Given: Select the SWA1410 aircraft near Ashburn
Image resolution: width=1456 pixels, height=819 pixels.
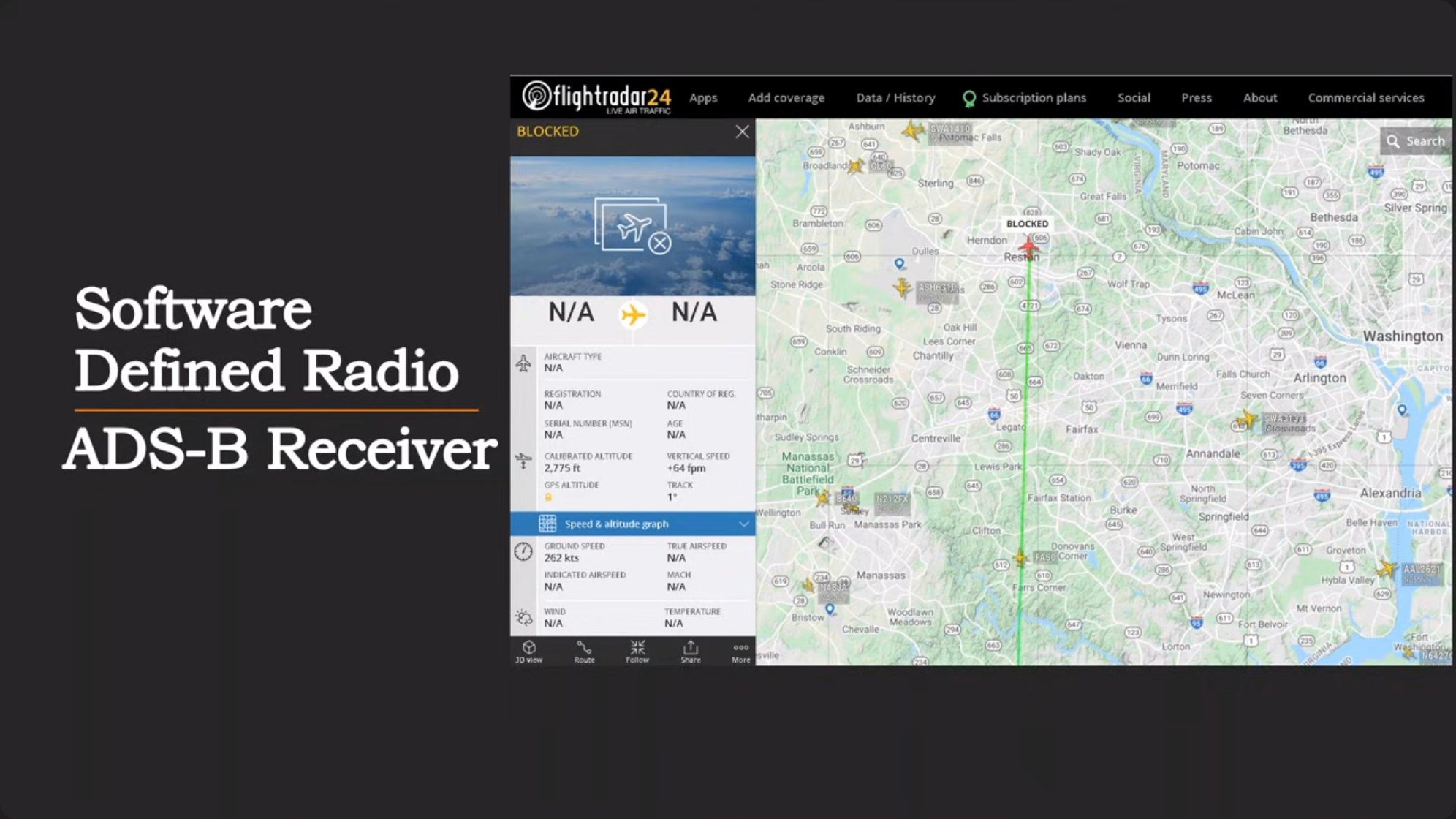Looking at the screenshot, I should pos(912,131).
